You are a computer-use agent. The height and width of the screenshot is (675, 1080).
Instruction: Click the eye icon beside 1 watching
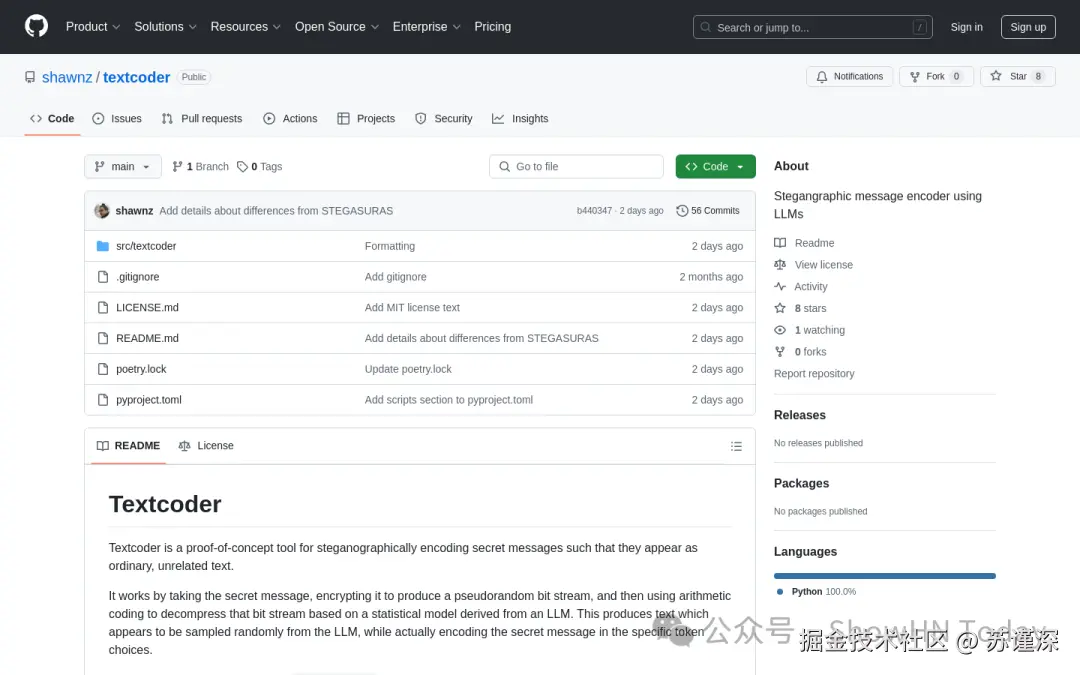tap(780, 330)
